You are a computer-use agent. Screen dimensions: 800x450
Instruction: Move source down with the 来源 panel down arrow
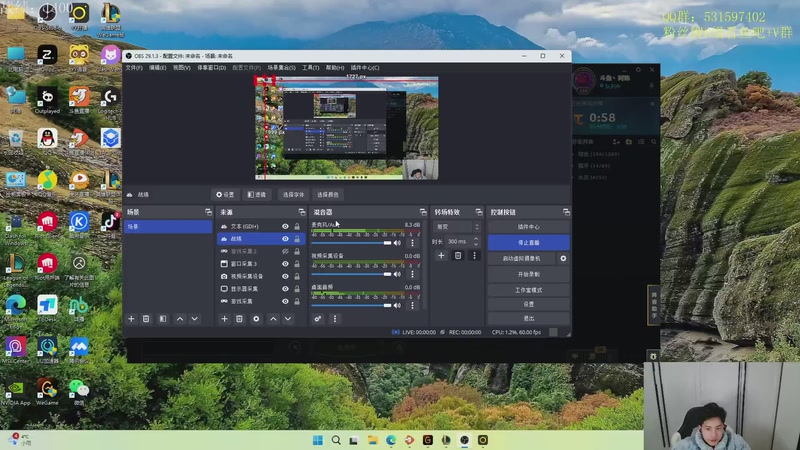(288, 319)
